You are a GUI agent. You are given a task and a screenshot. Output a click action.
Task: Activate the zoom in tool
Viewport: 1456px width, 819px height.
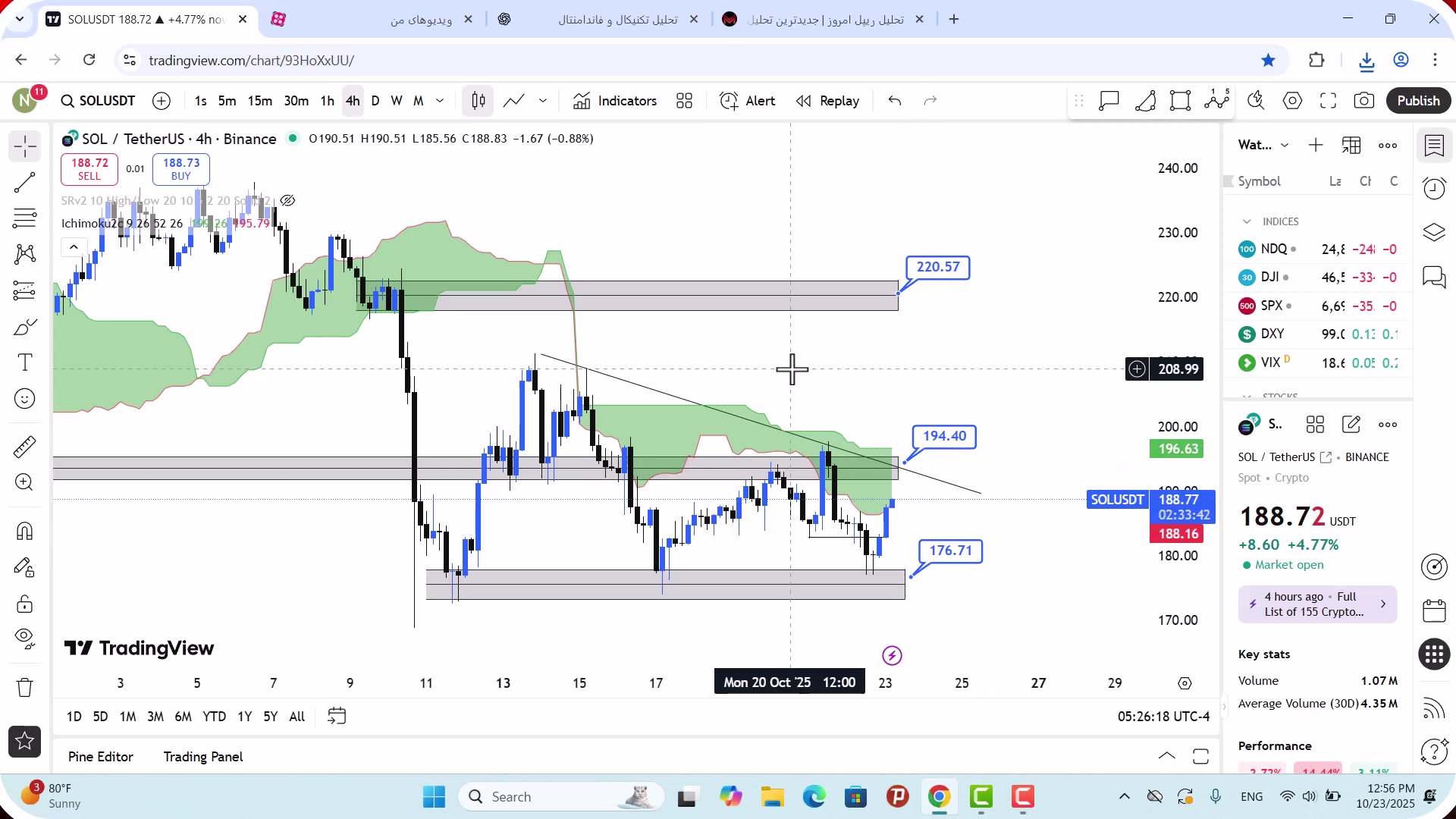coord(25,482)
